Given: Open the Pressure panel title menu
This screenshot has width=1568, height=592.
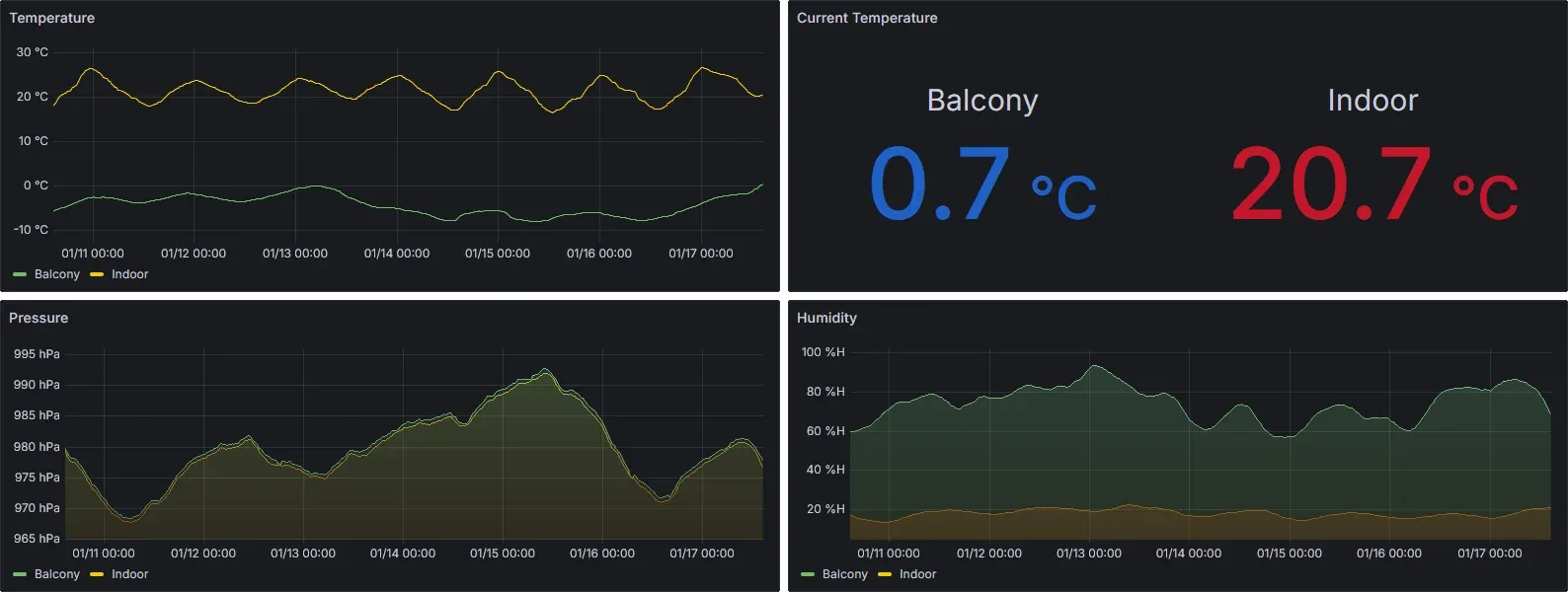Looking at the screenshot, I should click(x=39, y=318).
